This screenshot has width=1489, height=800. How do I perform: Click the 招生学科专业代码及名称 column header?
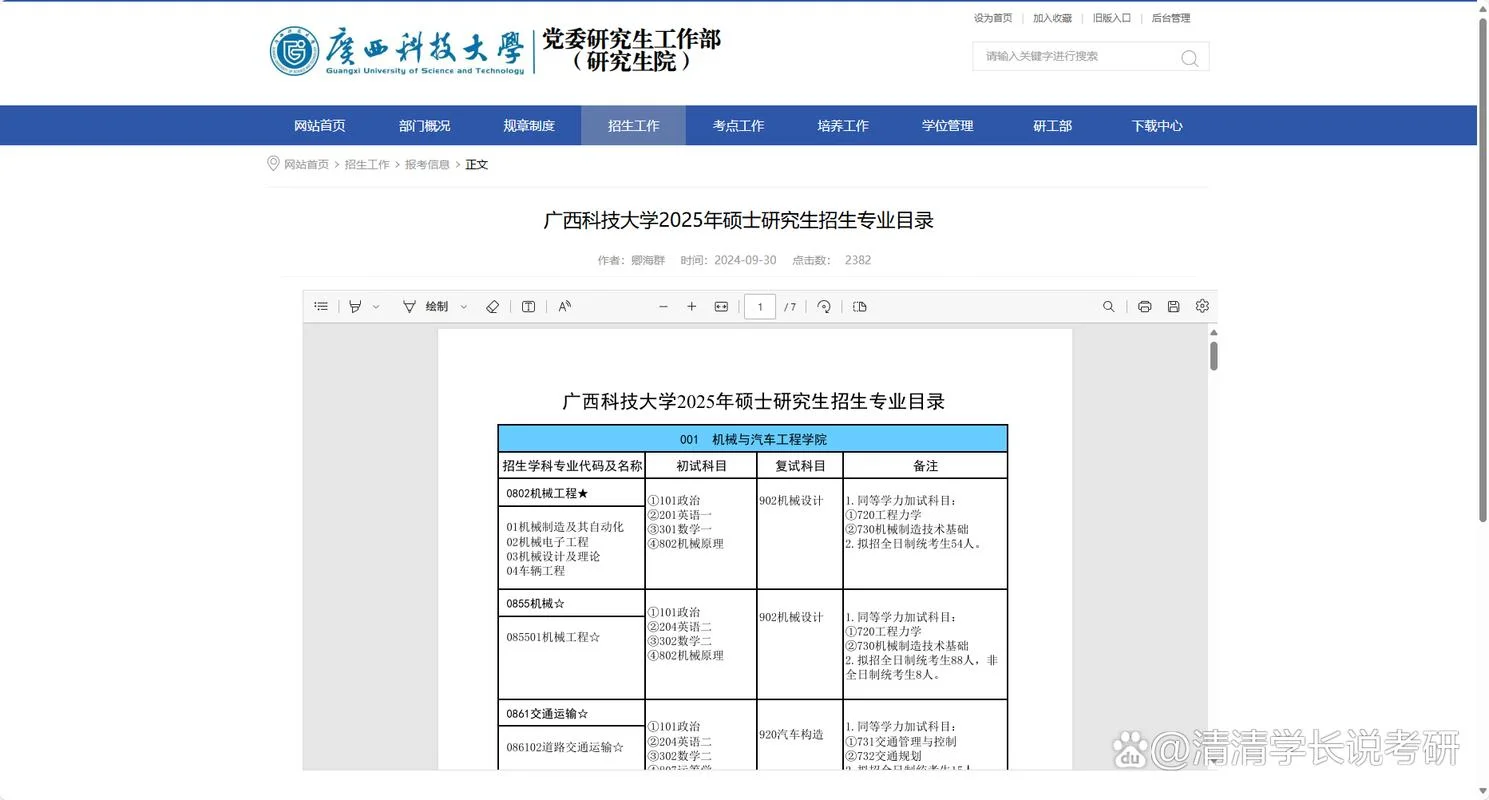572,466
